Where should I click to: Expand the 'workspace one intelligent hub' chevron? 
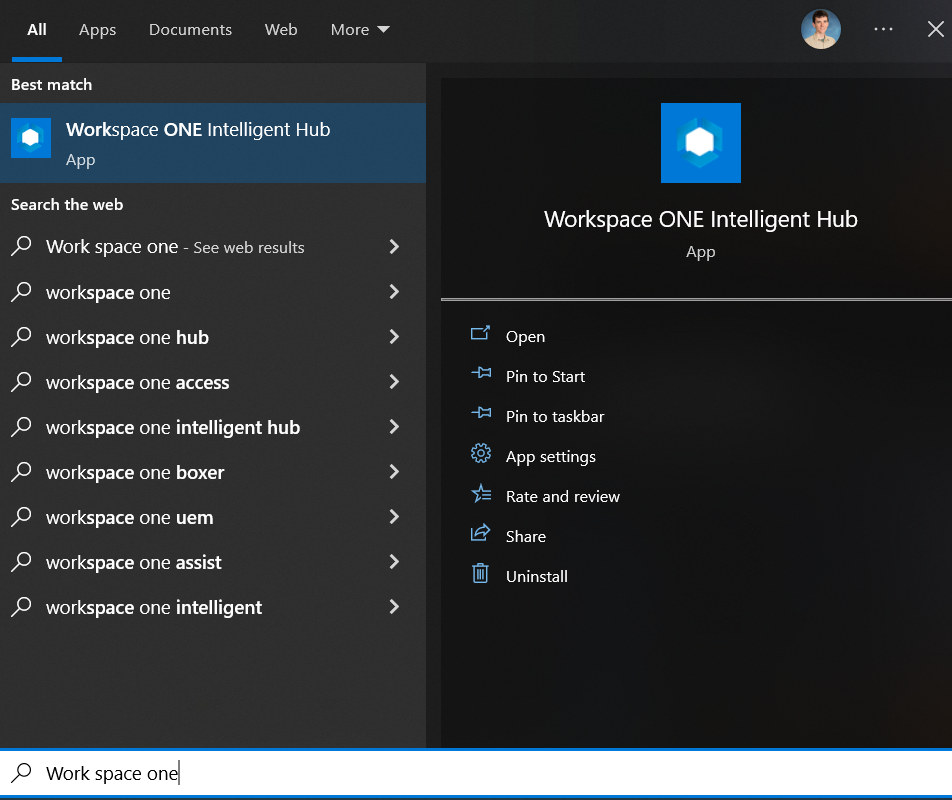(x=394, y=427)
